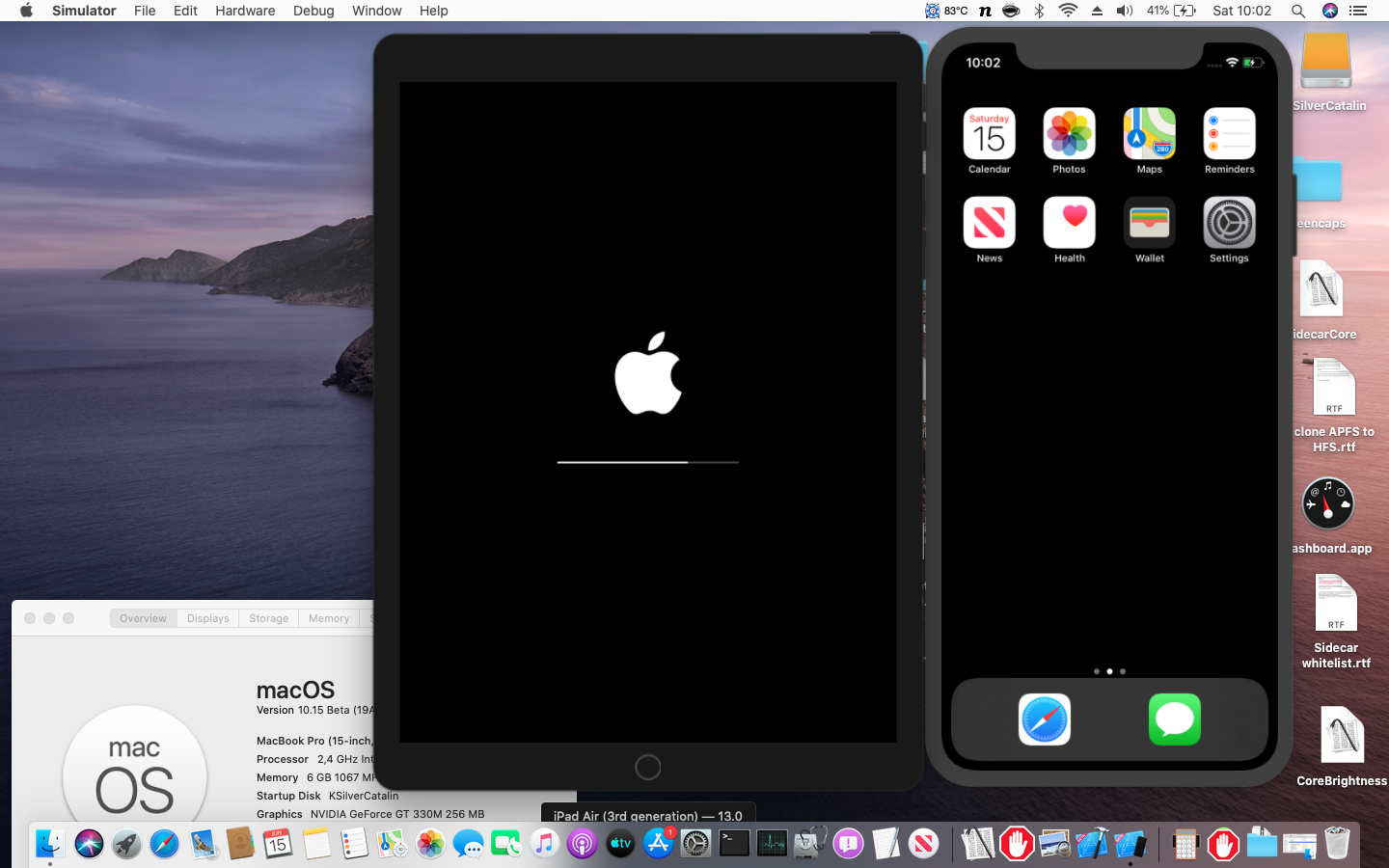Image resolution: width=1389 pixels, height=868 pixels.
Task: Open Settings on the iPhone simulator
Action: (1229, 223)
